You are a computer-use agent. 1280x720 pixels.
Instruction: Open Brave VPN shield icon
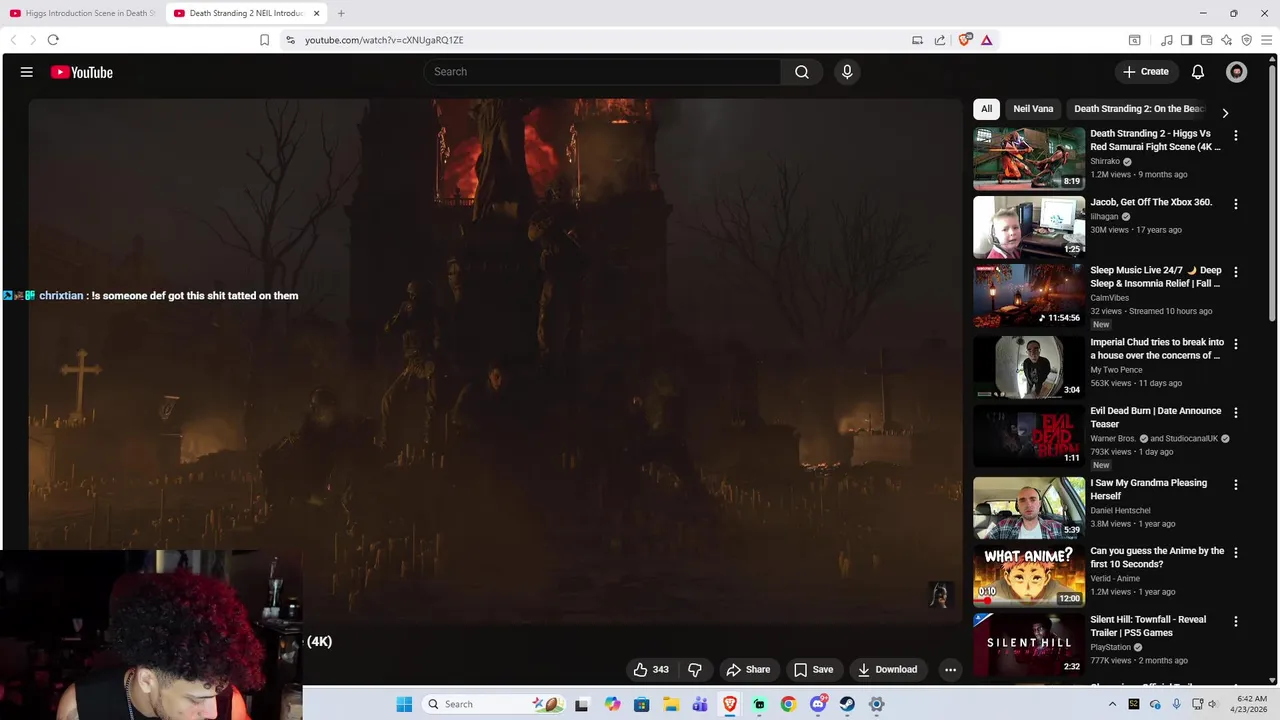click(1247, 40)
